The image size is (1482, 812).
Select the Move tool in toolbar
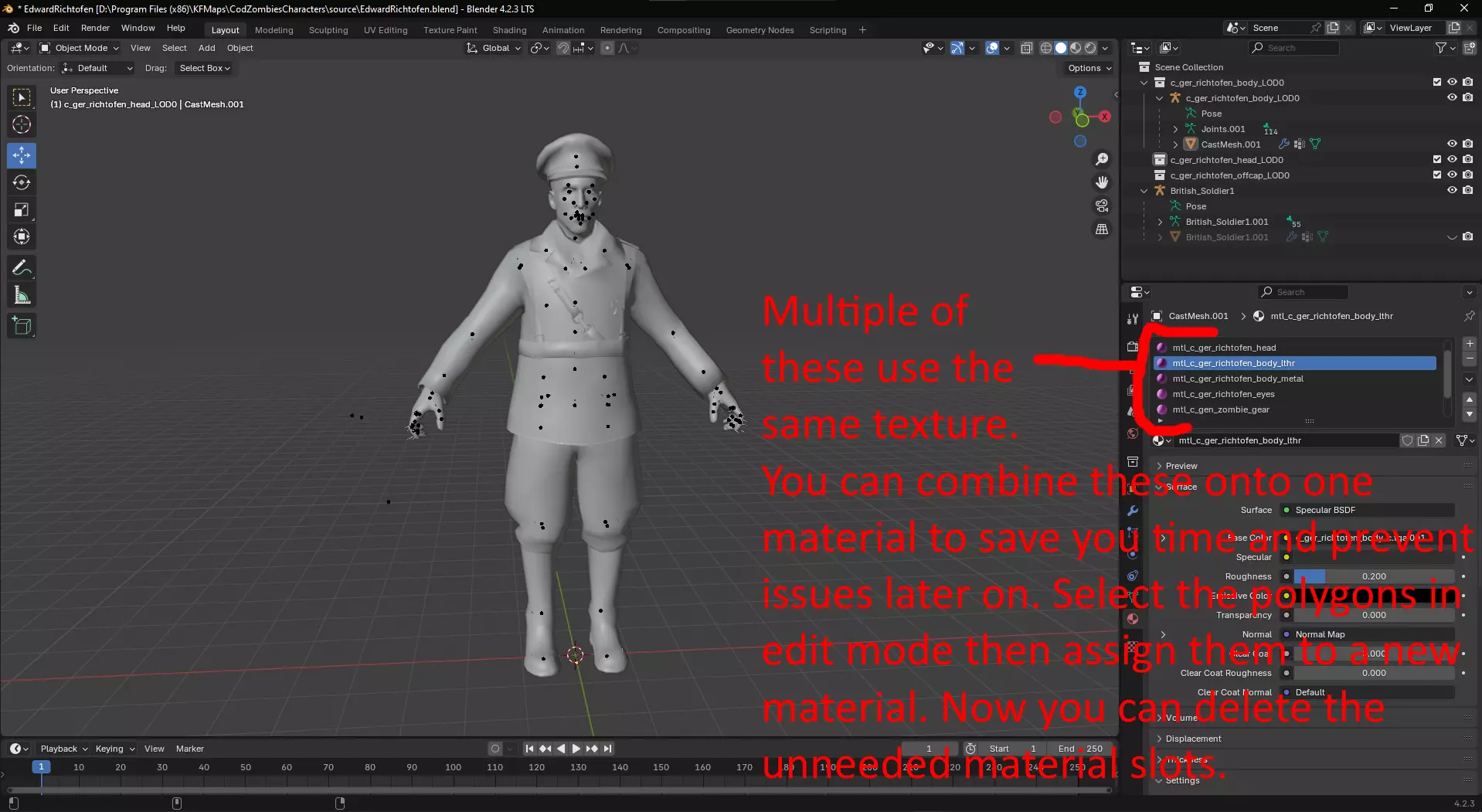[x=22, y=155]
